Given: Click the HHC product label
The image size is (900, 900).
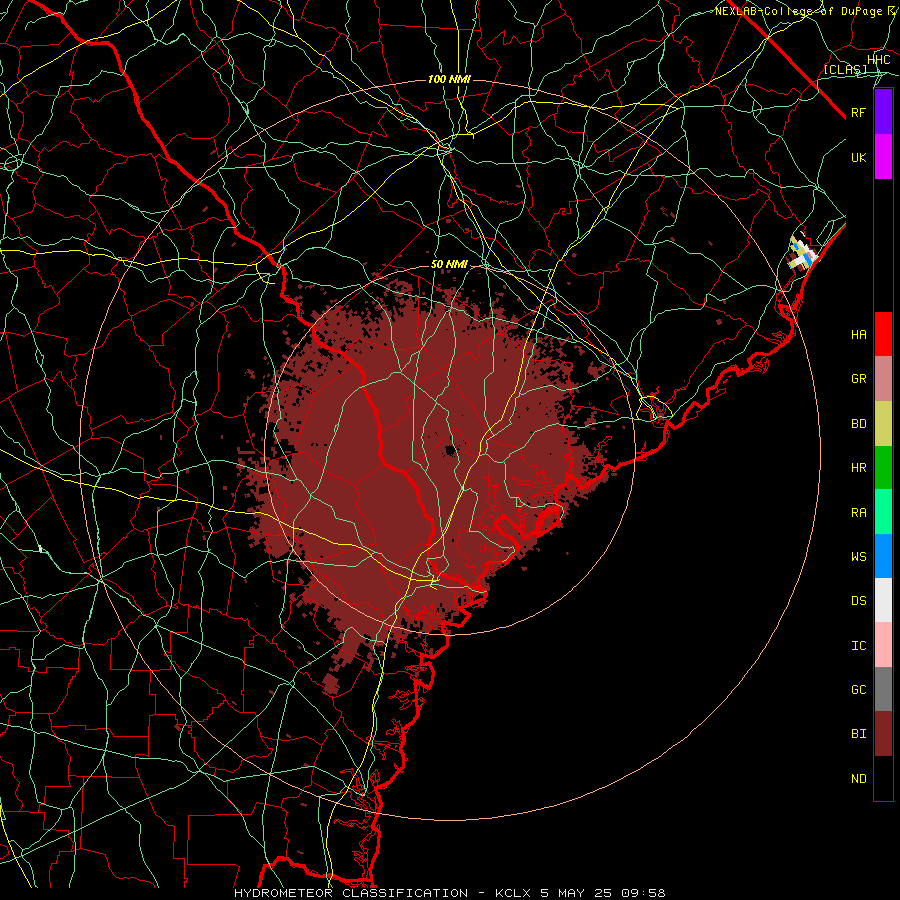Looking at the screenshot, I should pyautogui.click(x=879, y=60).
